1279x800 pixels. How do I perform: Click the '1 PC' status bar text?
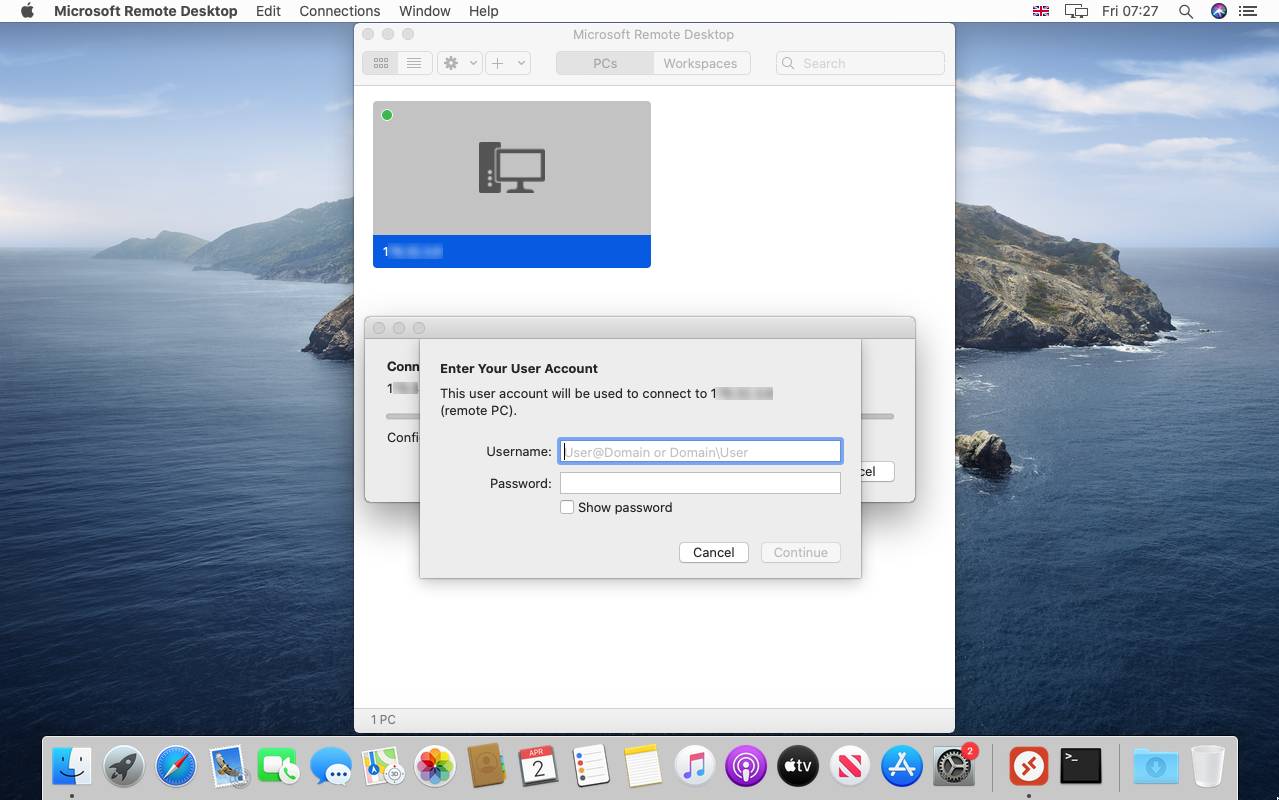click(x=383, y=719)
